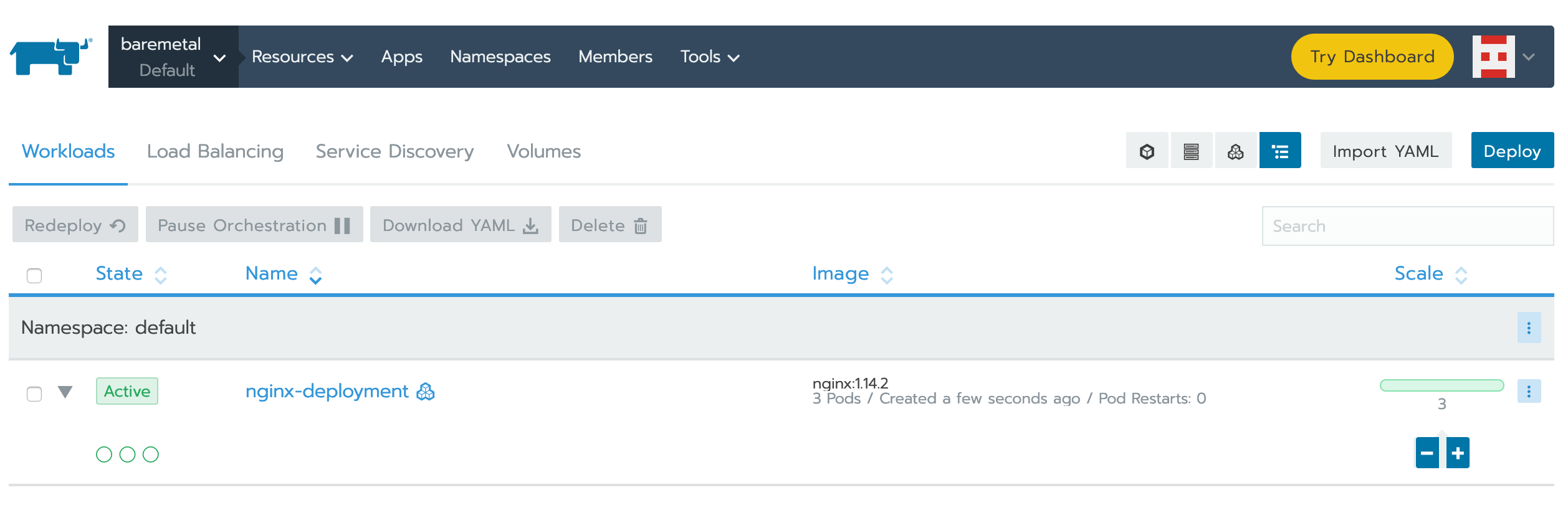Sort by Scale column
Viewport: 1568px width, 523px height.
coord(1431,274)
